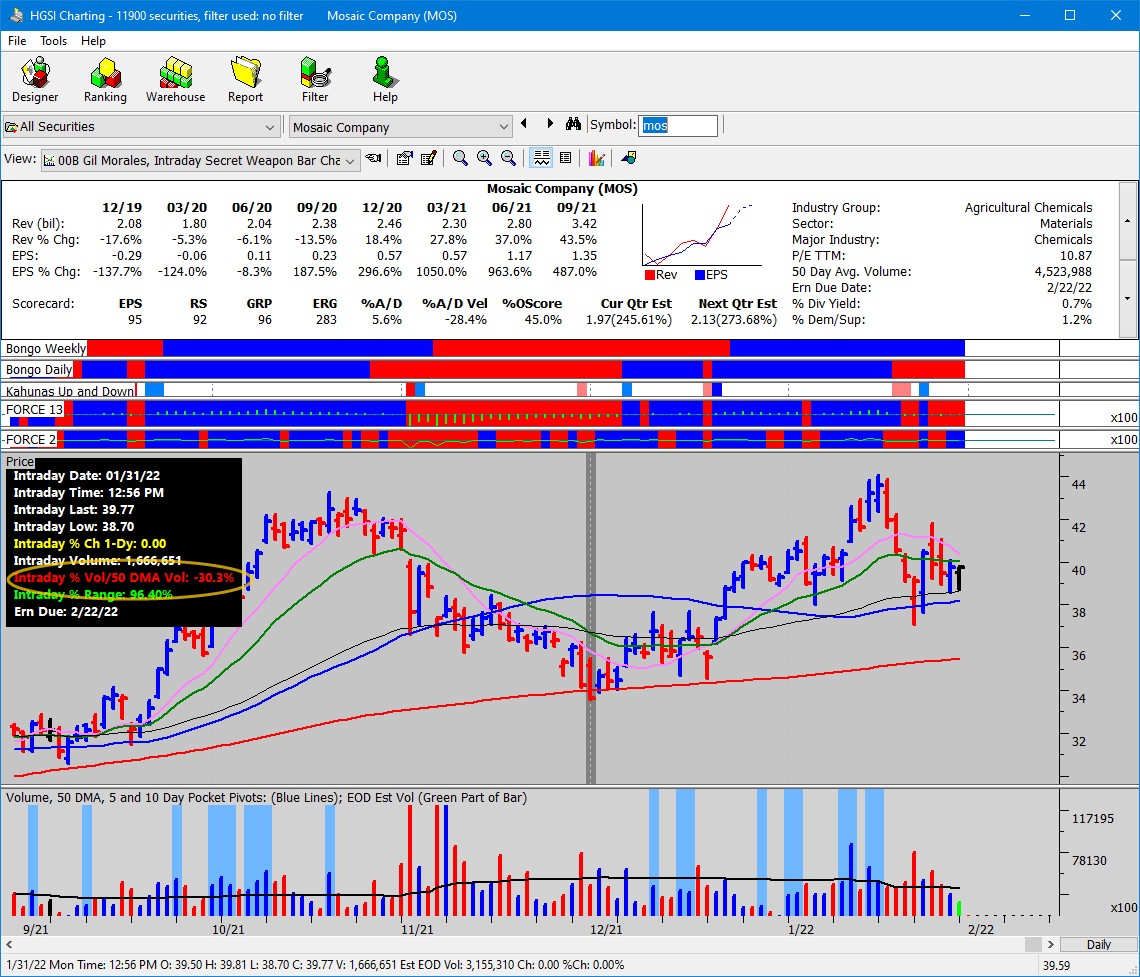Open the File menu

pos(17,41)
